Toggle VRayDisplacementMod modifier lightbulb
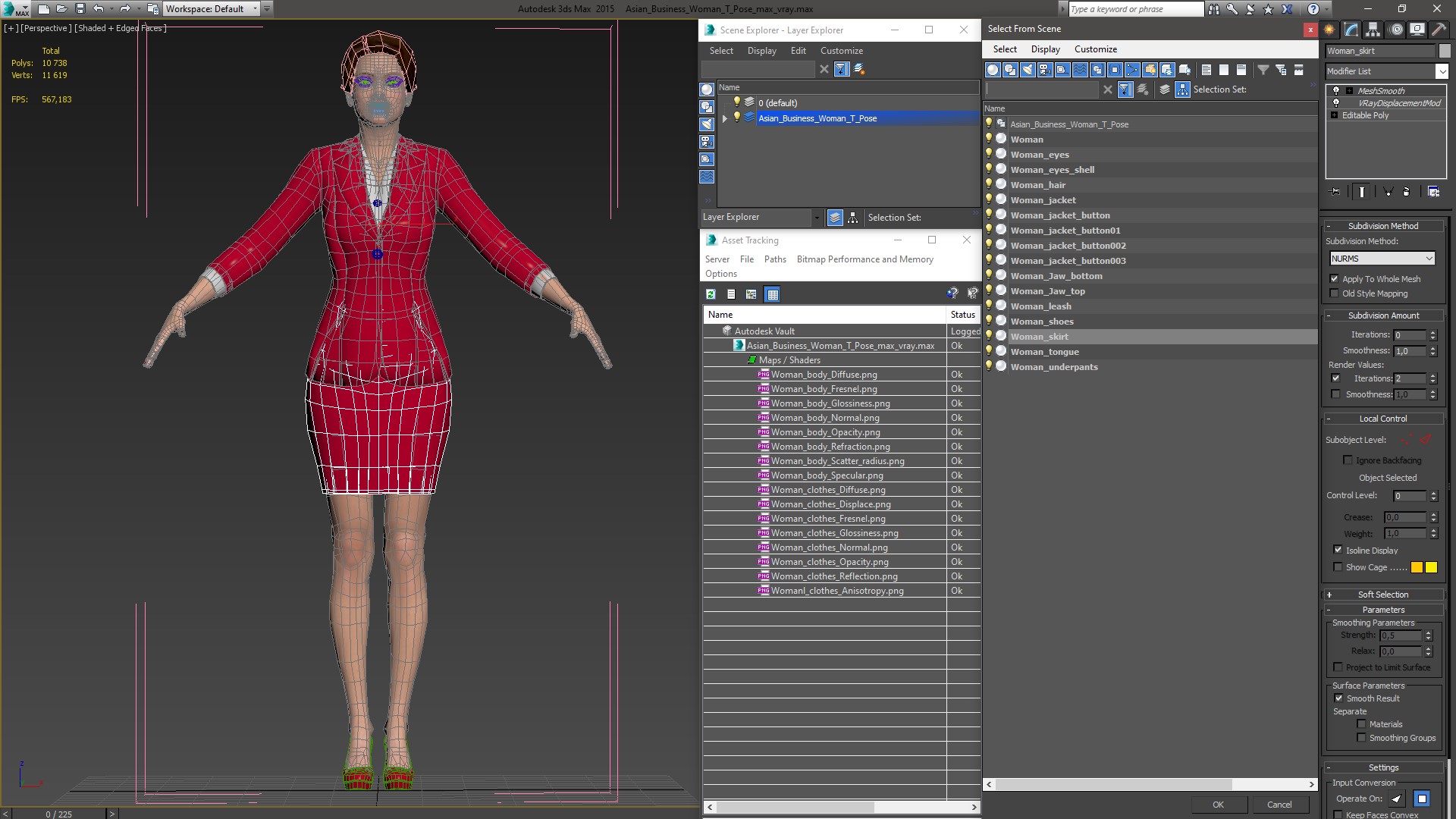 click(x=1336, y=103)
